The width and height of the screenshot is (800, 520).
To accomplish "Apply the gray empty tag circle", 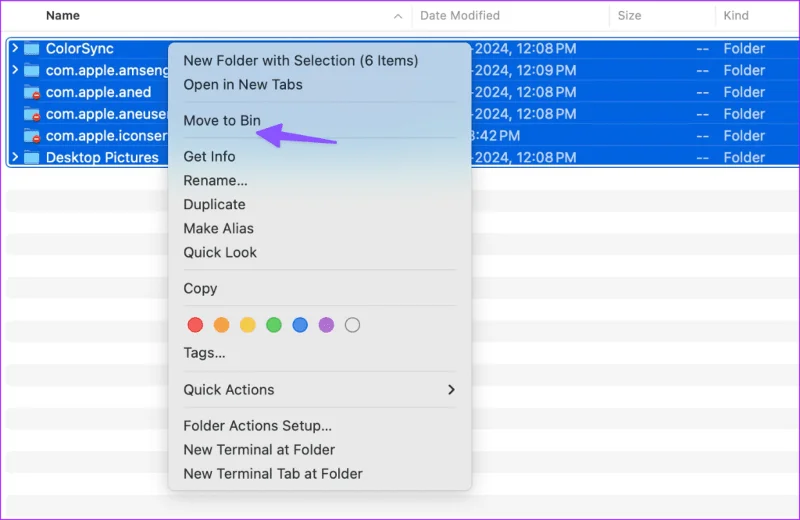I will click(353, 325).
